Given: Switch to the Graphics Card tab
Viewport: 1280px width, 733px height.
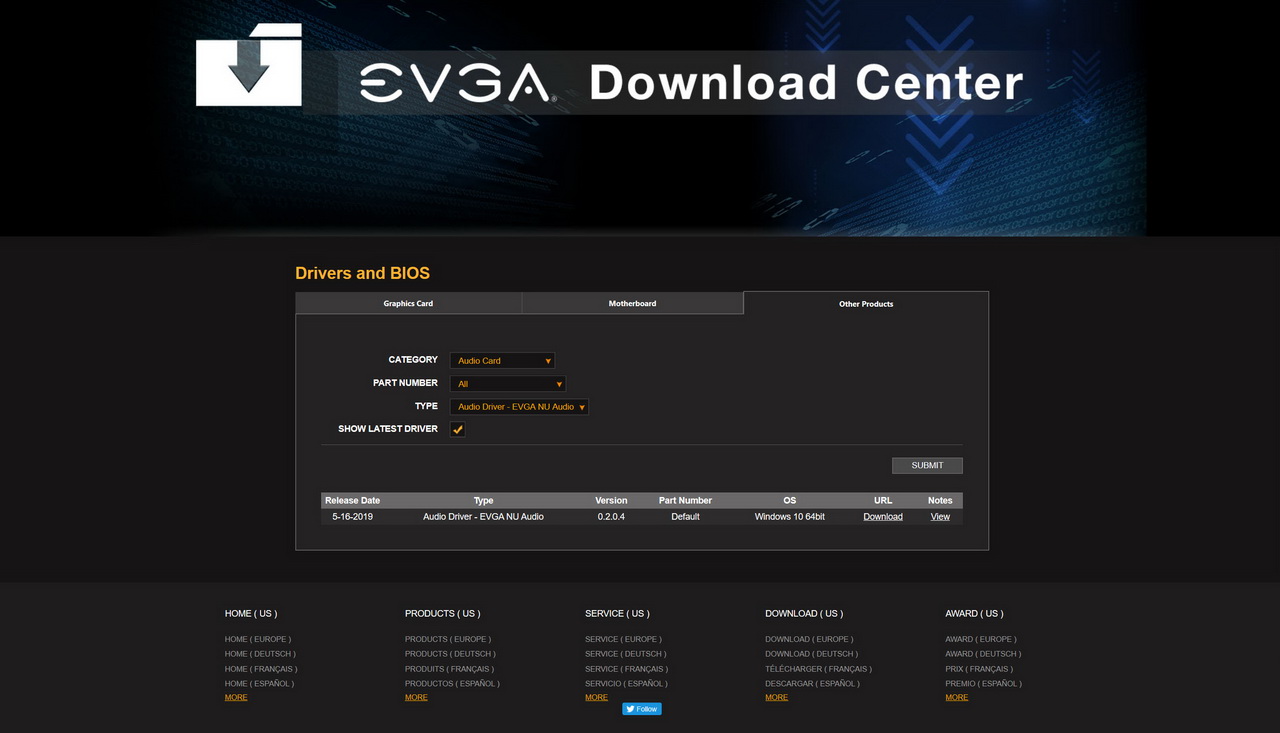Looking at the screenshot, I should pos(408,303).
